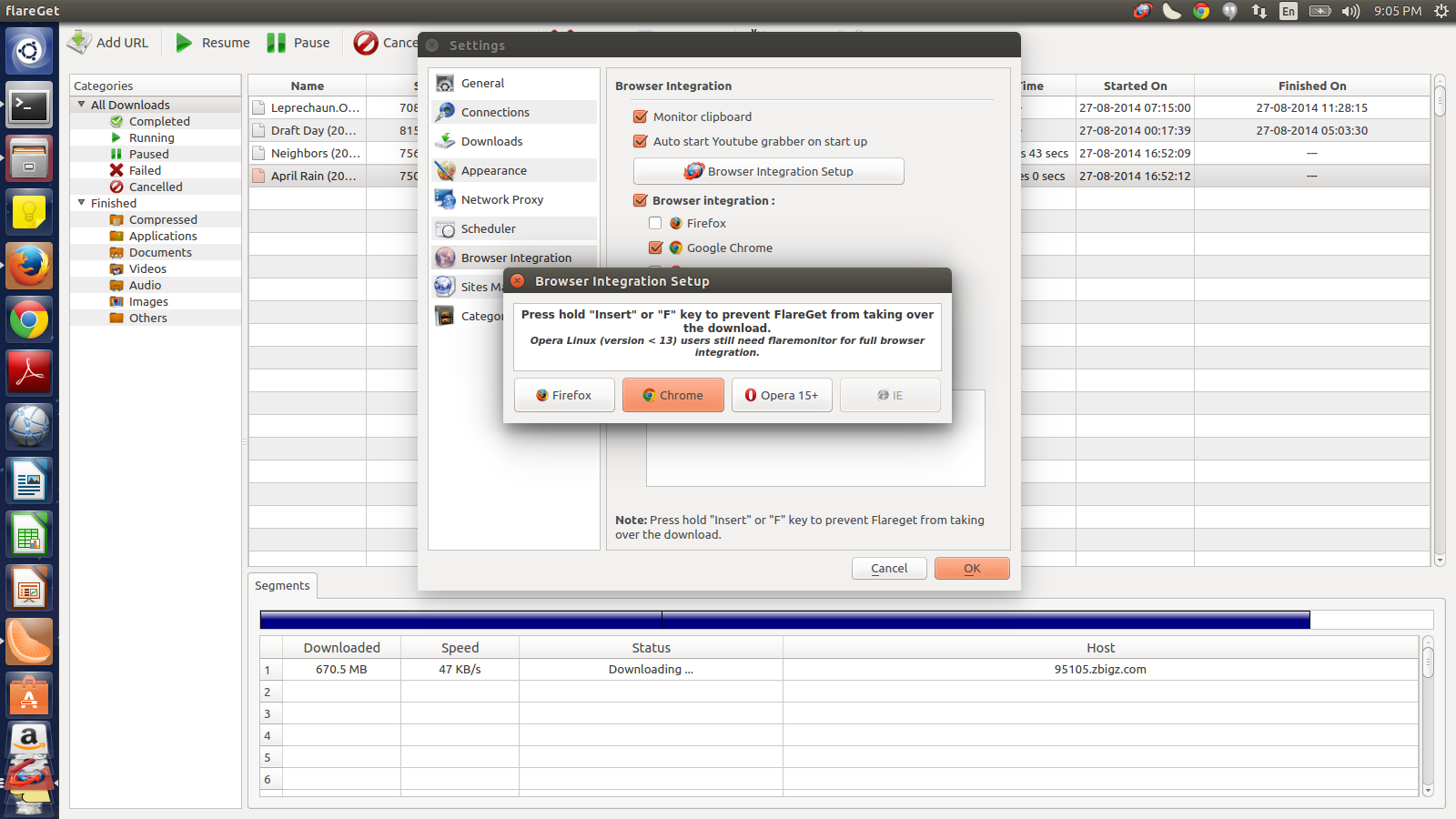This screenshot has width=1456, height=819.
Task: Show Failed downloads category
Action: click(145, 170)
